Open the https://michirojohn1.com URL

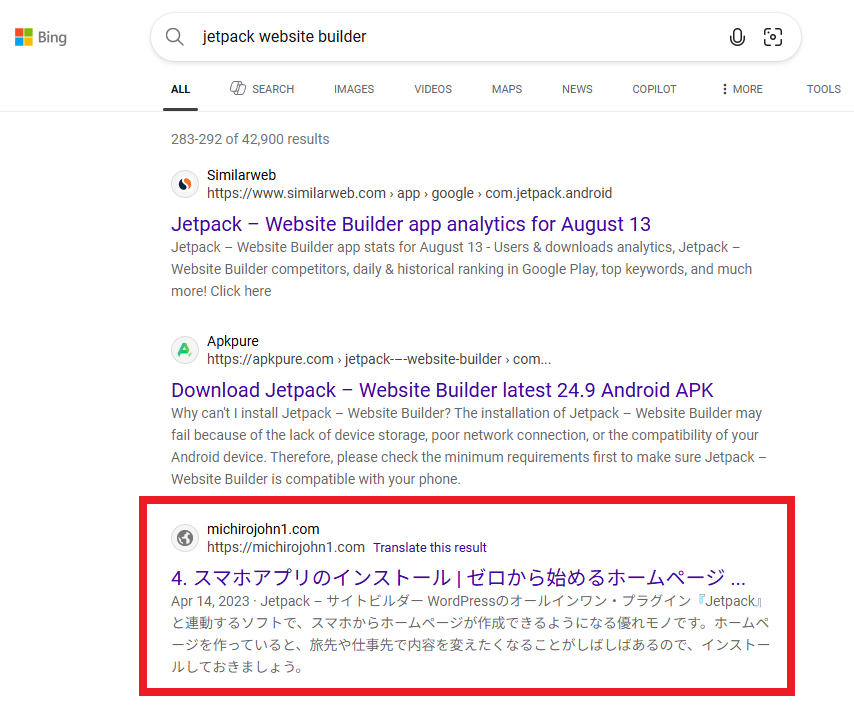coord(286,548)
